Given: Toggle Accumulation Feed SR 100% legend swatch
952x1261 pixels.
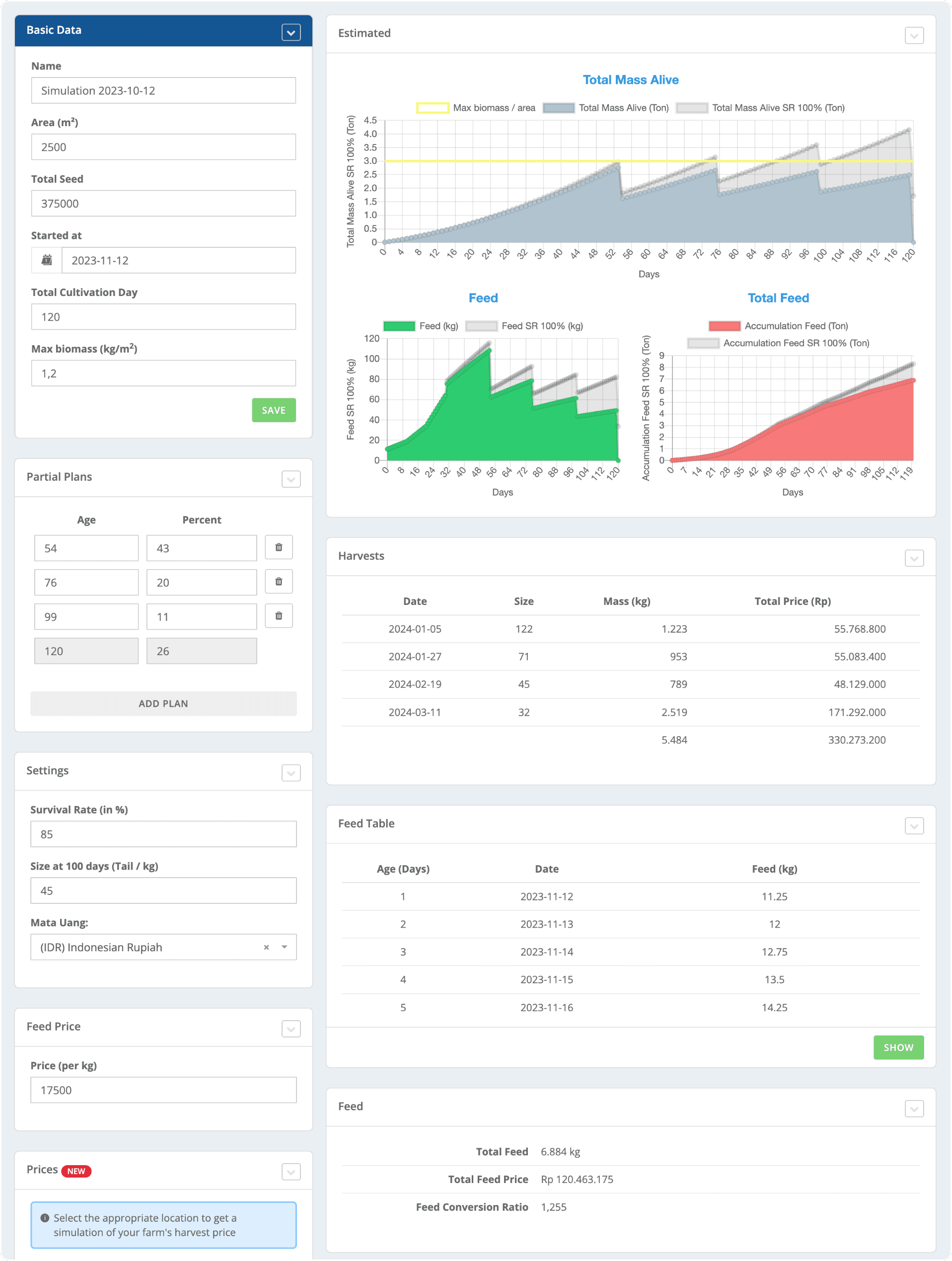Looking at the screenshot, I should [x=703, y=343].
